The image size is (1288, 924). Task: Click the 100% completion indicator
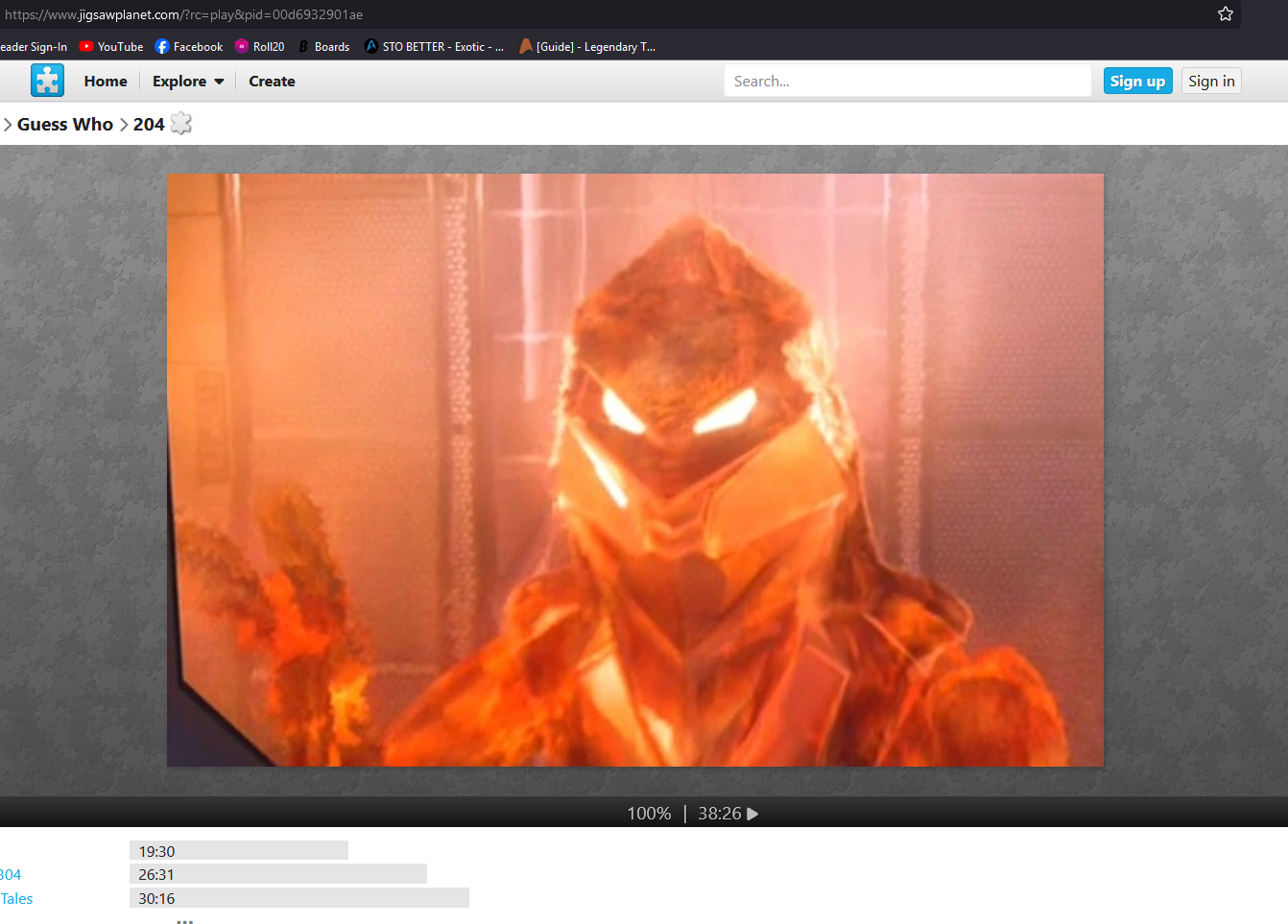tap(649, 814)
